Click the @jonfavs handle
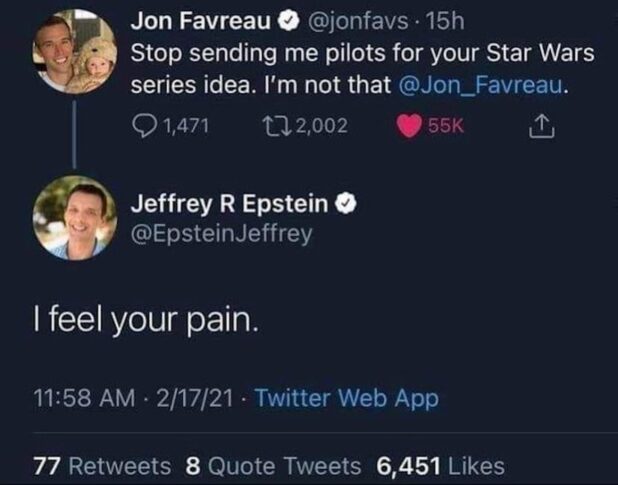Image resolution: width=618 pixels, height=485 pixels. click(357, 19)
